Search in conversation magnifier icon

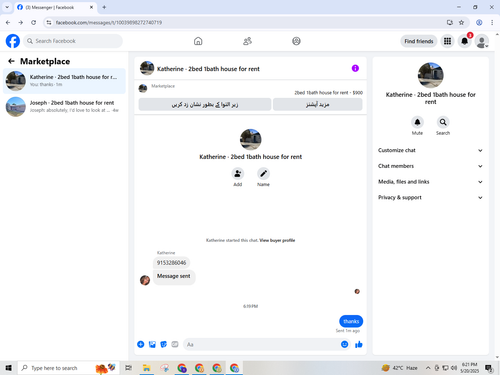[x=443, y=122]
